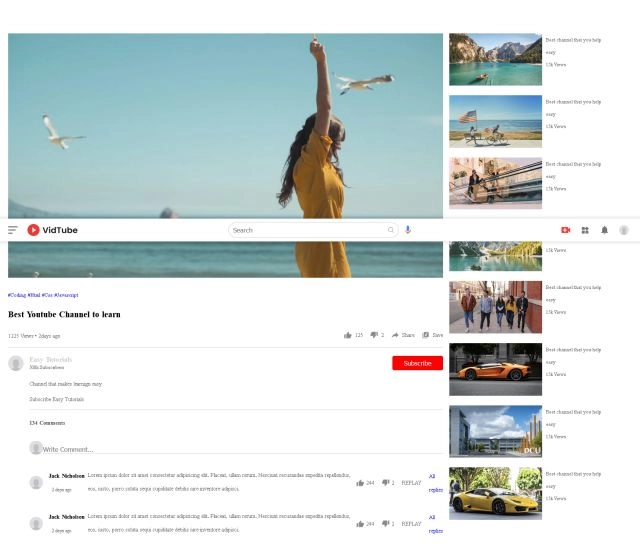Like the video with 125 likes
Viewport: 640px width, 557px height.
(348, 335)
